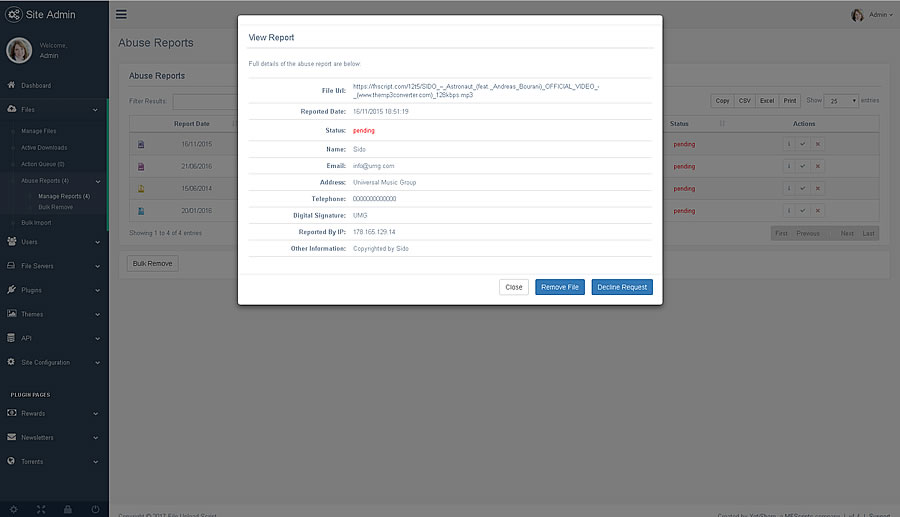The height and width of the screenshot is (517, 900).
Task: Click file type icon of 21/06/2016 row
Action: tap(141, 166)
